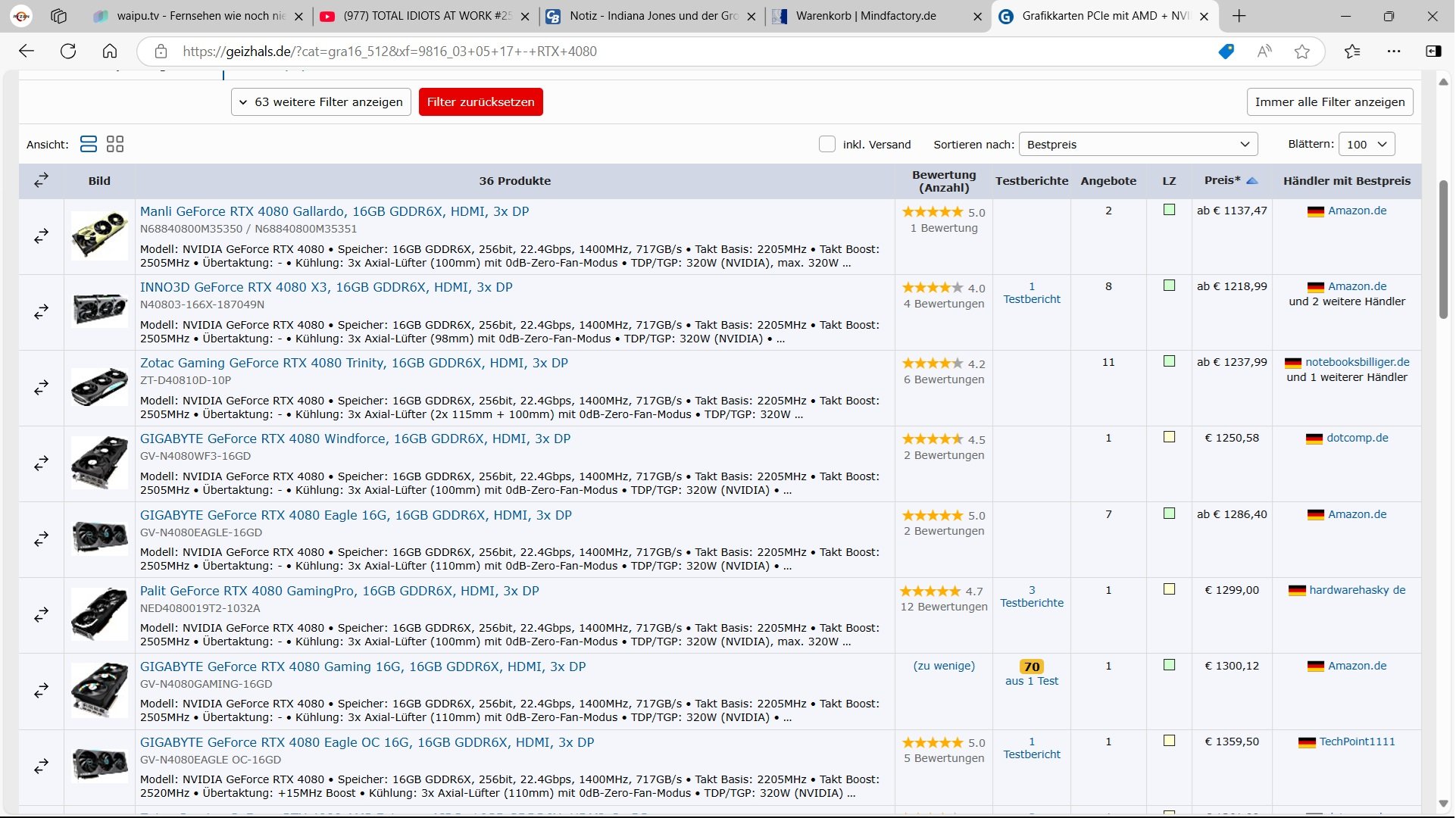Open the browser home page icon

coord(110,52)
